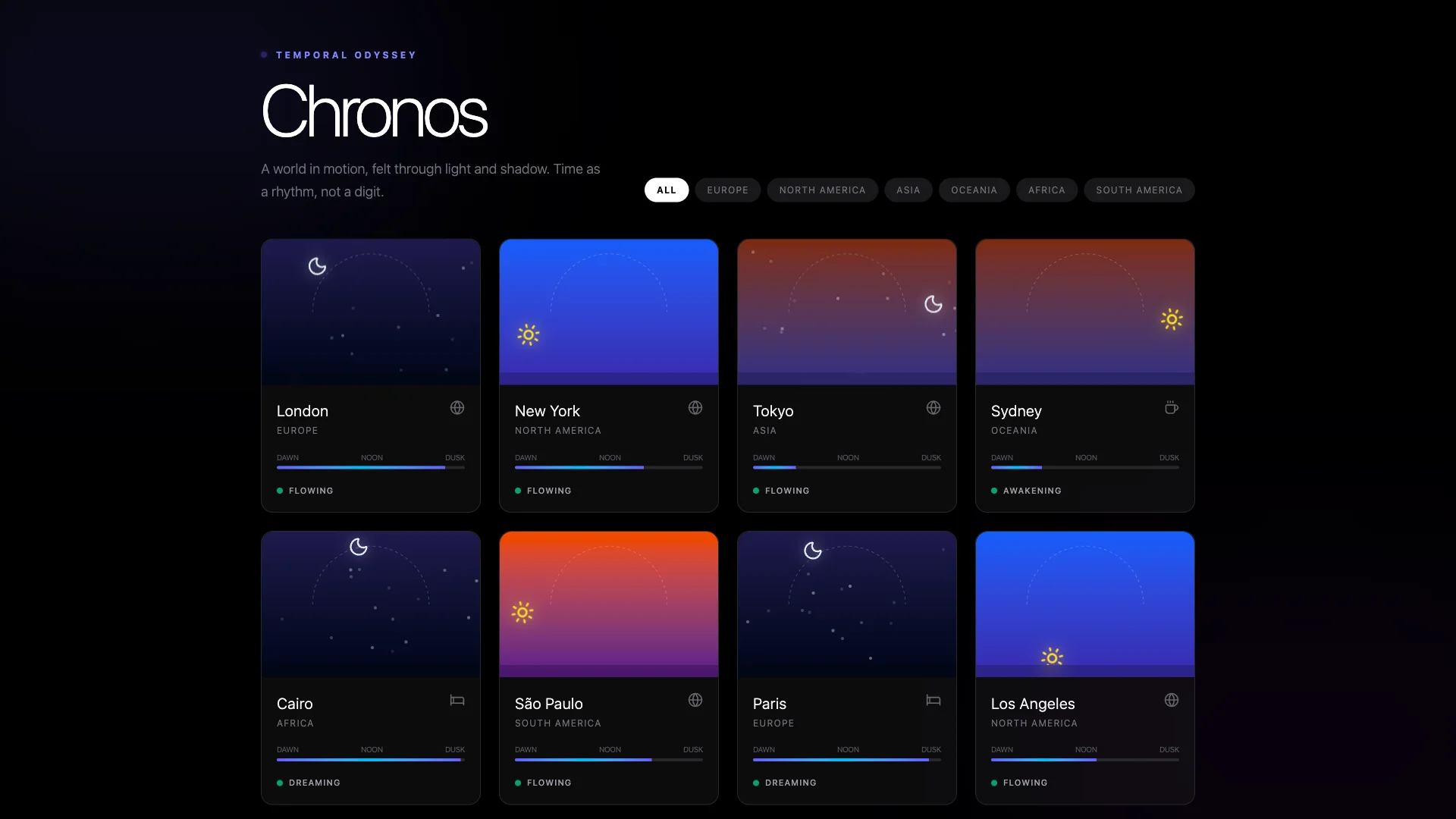Click the coffee cup icon on the Sydney card

point(1172,408)
